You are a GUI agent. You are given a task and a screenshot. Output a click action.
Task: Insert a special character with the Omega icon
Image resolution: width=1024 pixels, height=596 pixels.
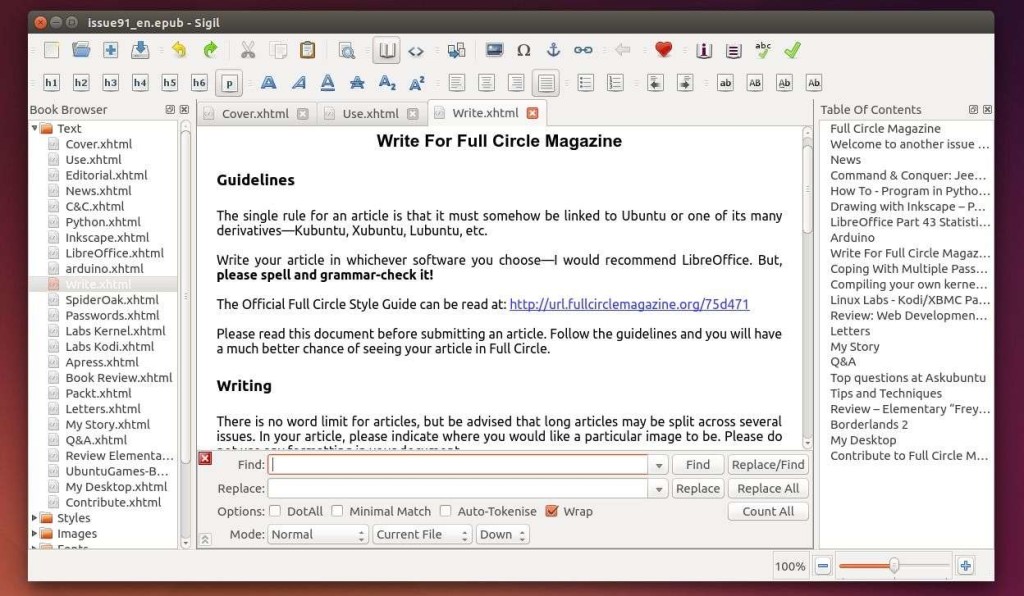(523, 50)
